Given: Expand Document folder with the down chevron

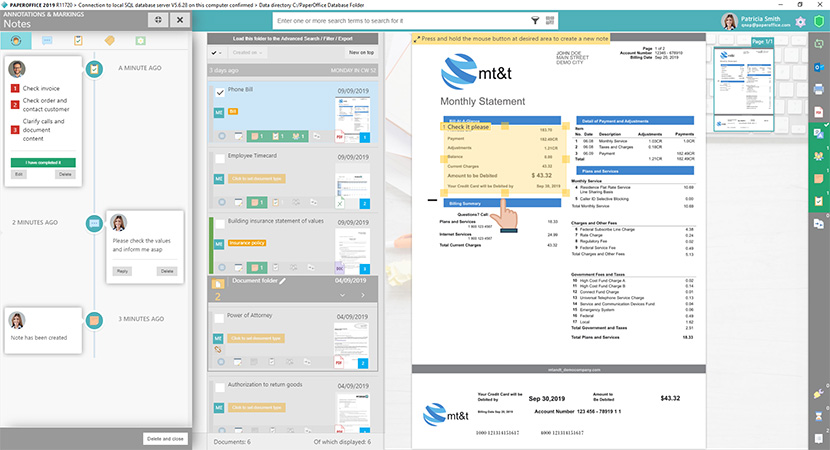Looking at the screenshot, I should (342, 295).
